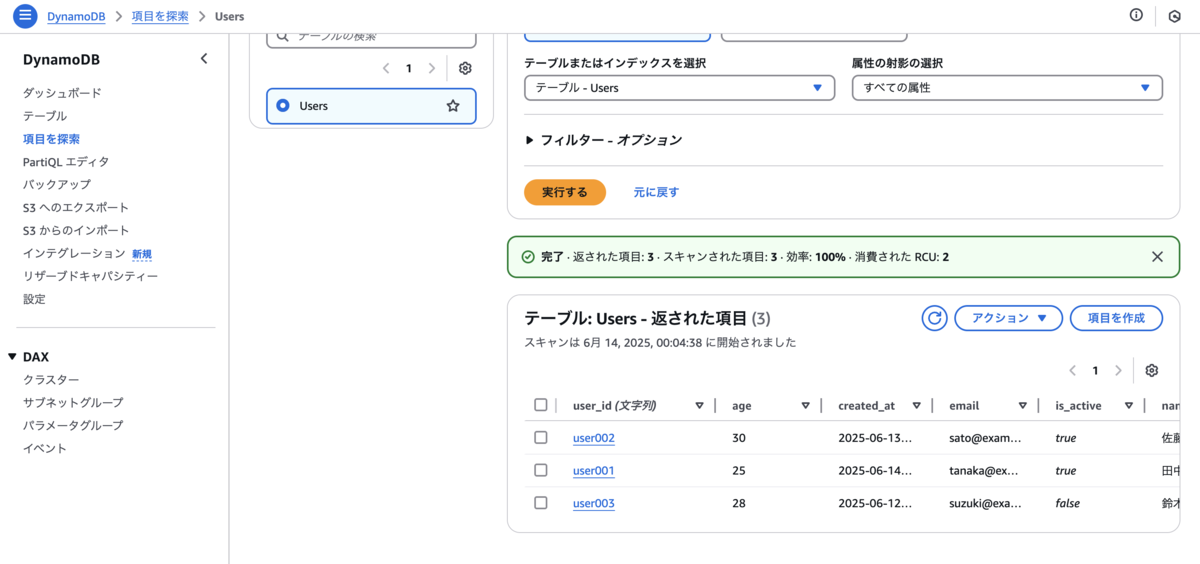This screenshot has height=564, width=1200.
Task: Click the 実行する button
Action: [565, 192]
